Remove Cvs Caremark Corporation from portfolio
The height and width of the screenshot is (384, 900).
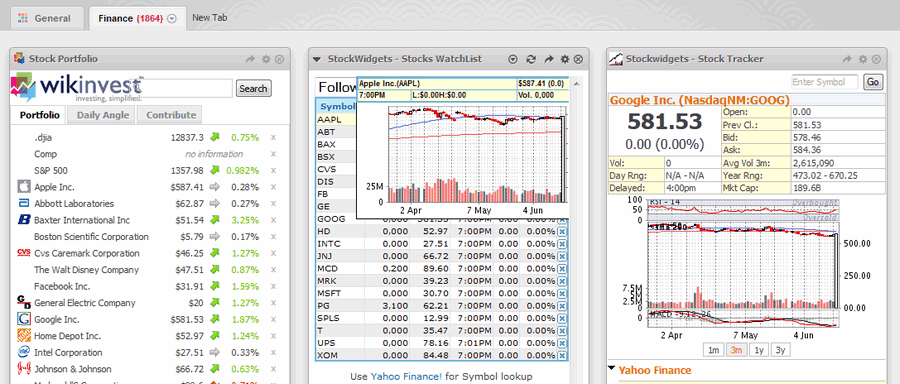point(273,254)
